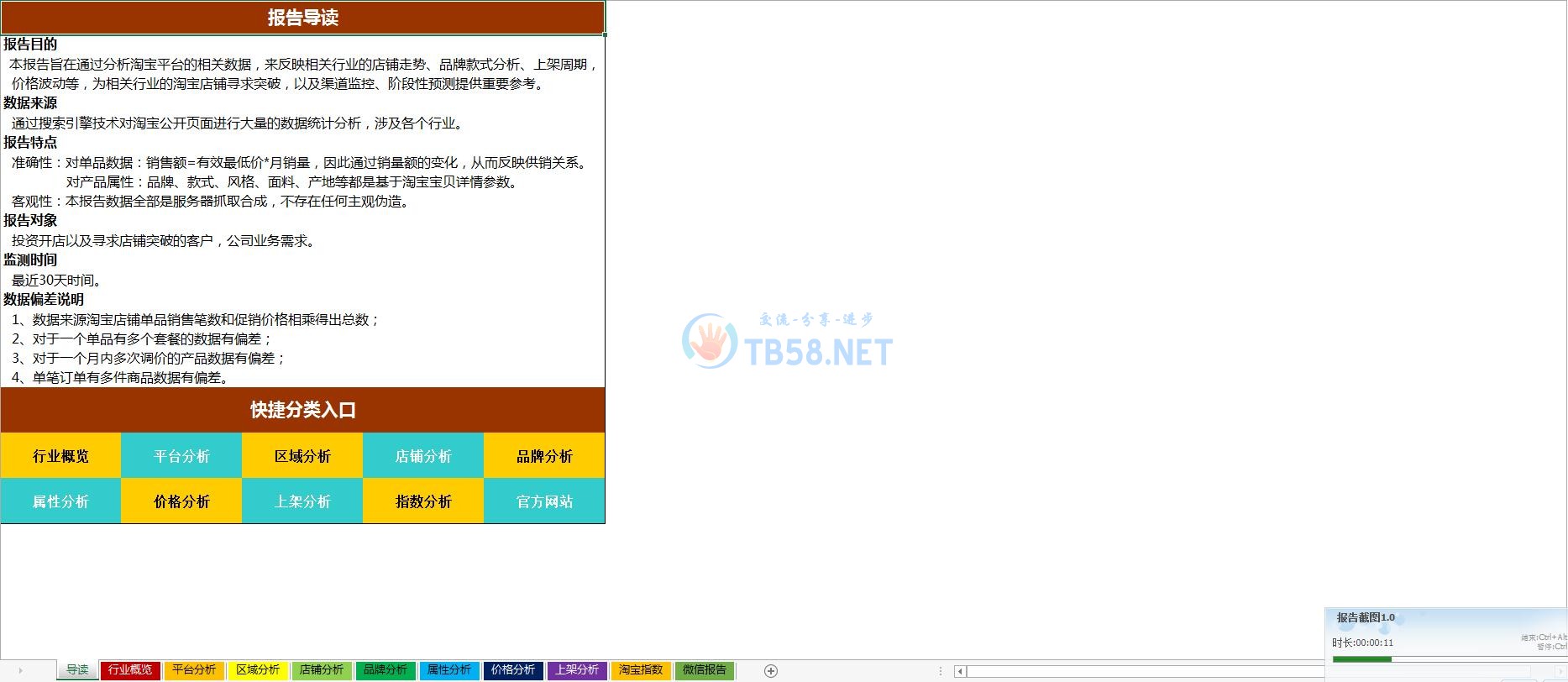Open the 平台分析 shortcut cell

click(181, 456)
